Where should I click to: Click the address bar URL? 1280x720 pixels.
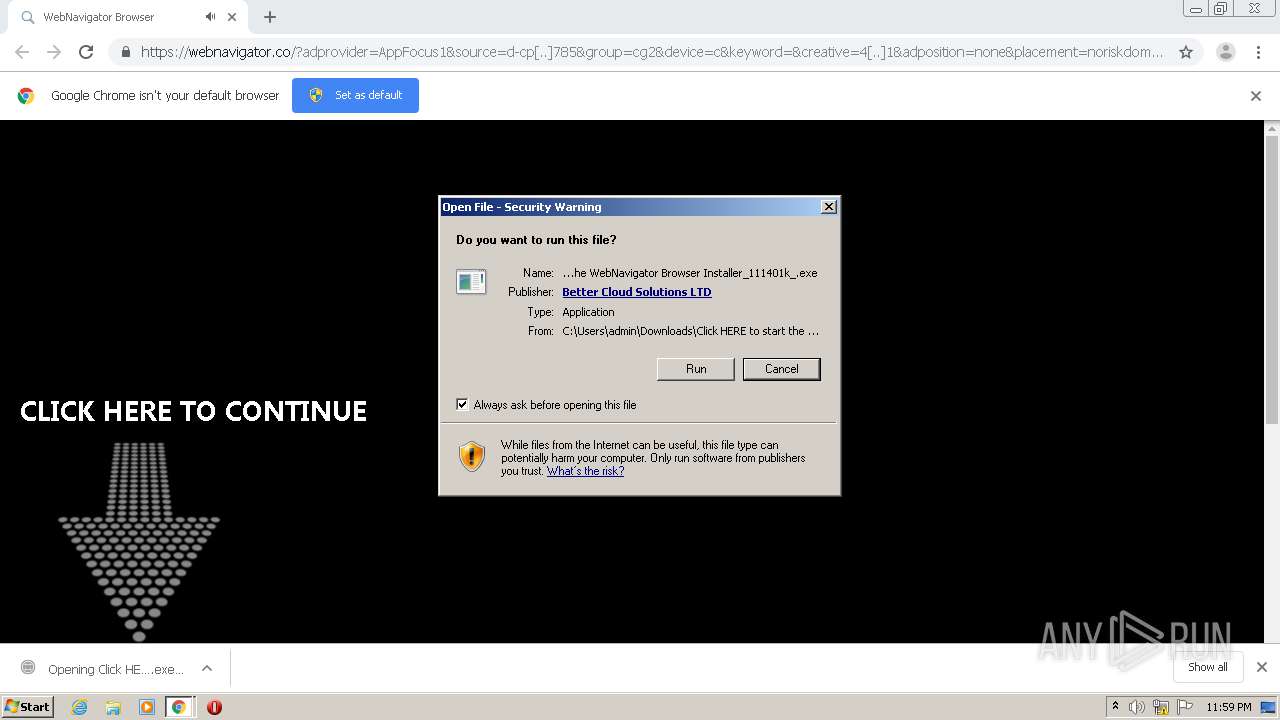(x=652, y=52)
